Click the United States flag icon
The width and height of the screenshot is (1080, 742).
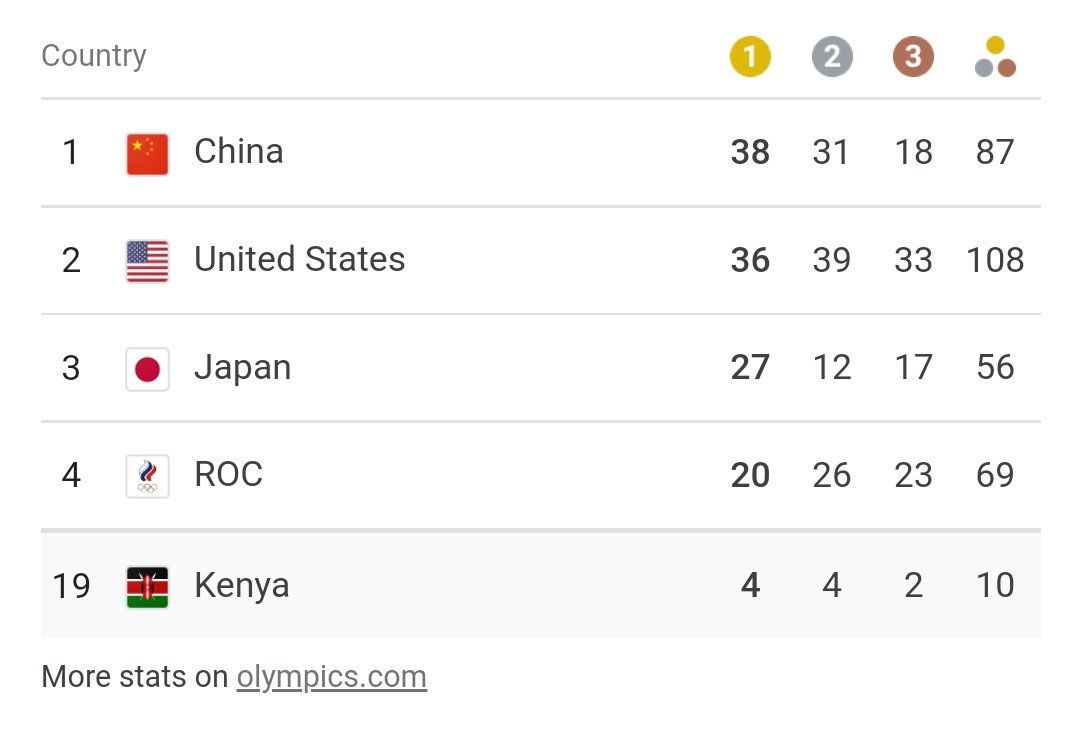147,261
